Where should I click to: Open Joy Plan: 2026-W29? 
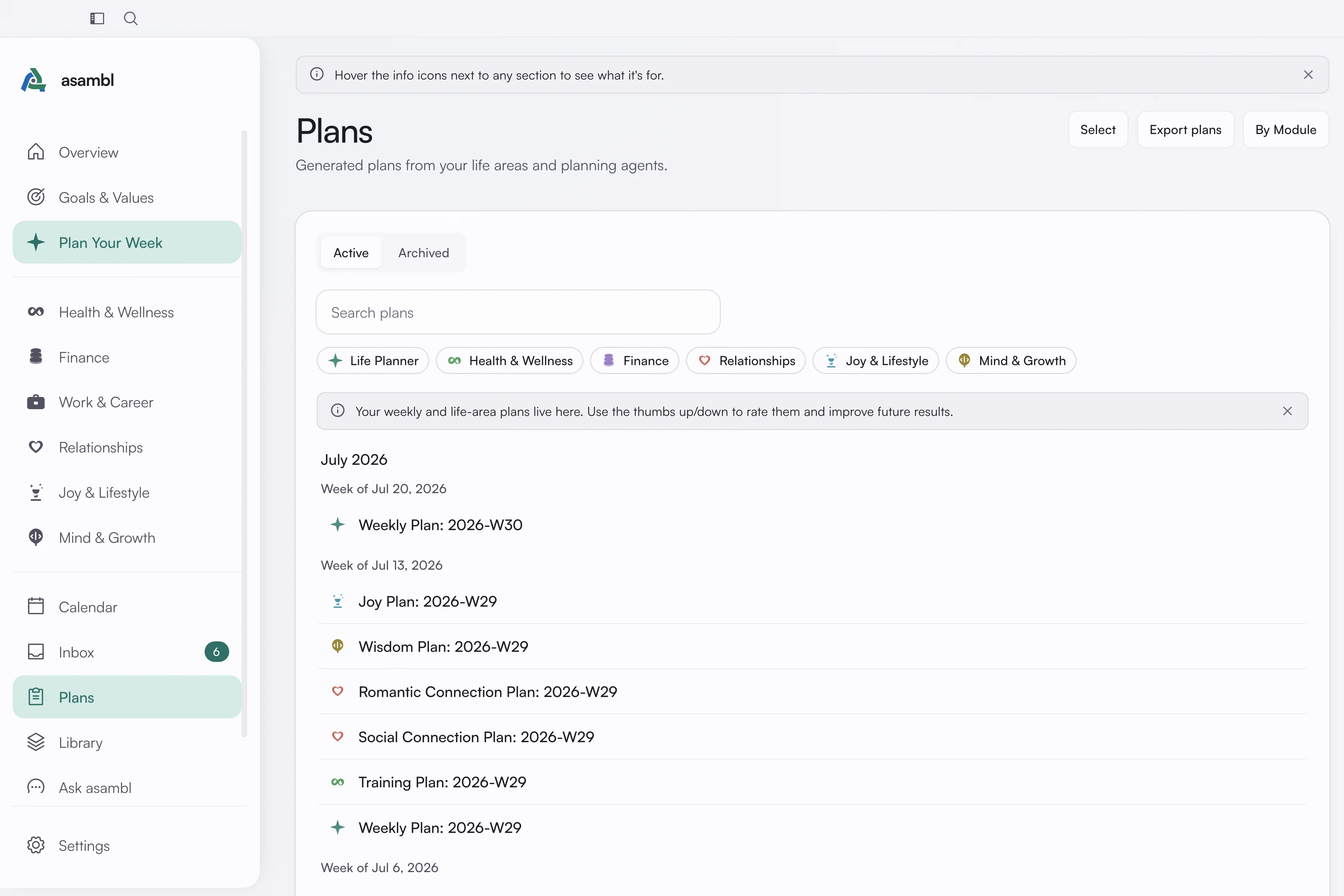812,601
